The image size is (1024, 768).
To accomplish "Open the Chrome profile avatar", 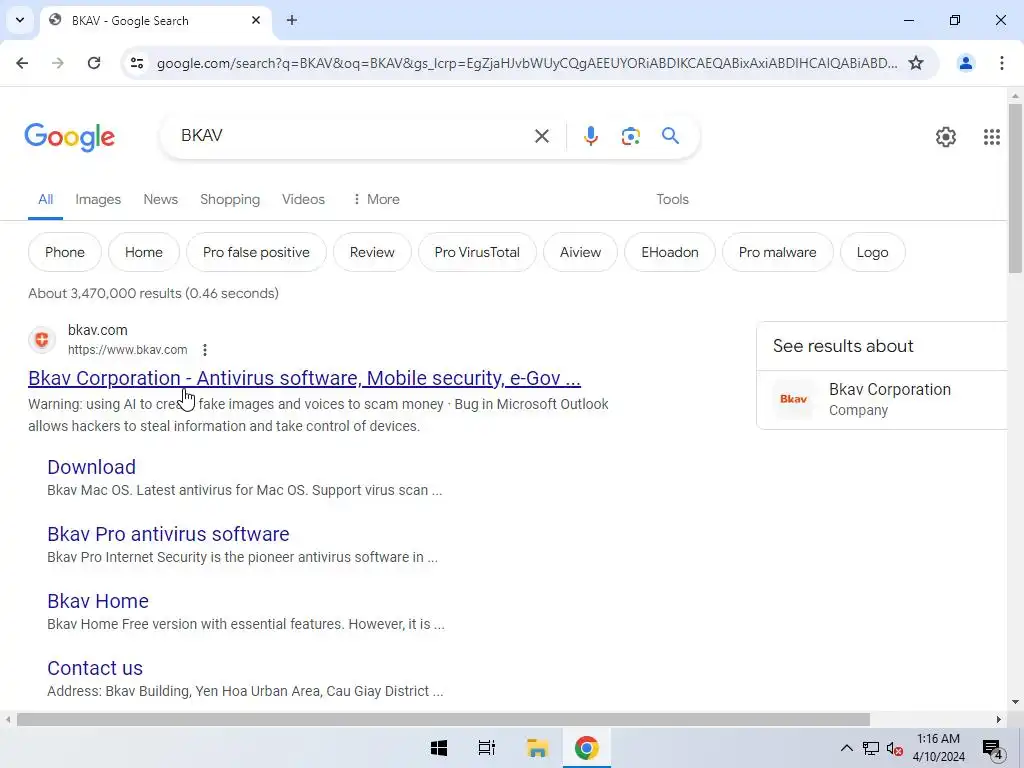I will click(966, 63).
